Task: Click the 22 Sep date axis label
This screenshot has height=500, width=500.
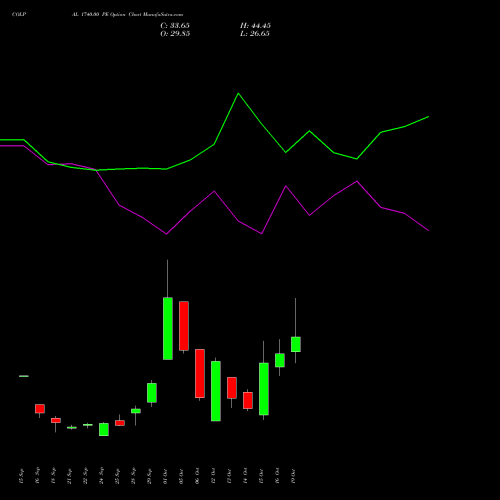Action: pyautogui.click(x=86, y=476)
